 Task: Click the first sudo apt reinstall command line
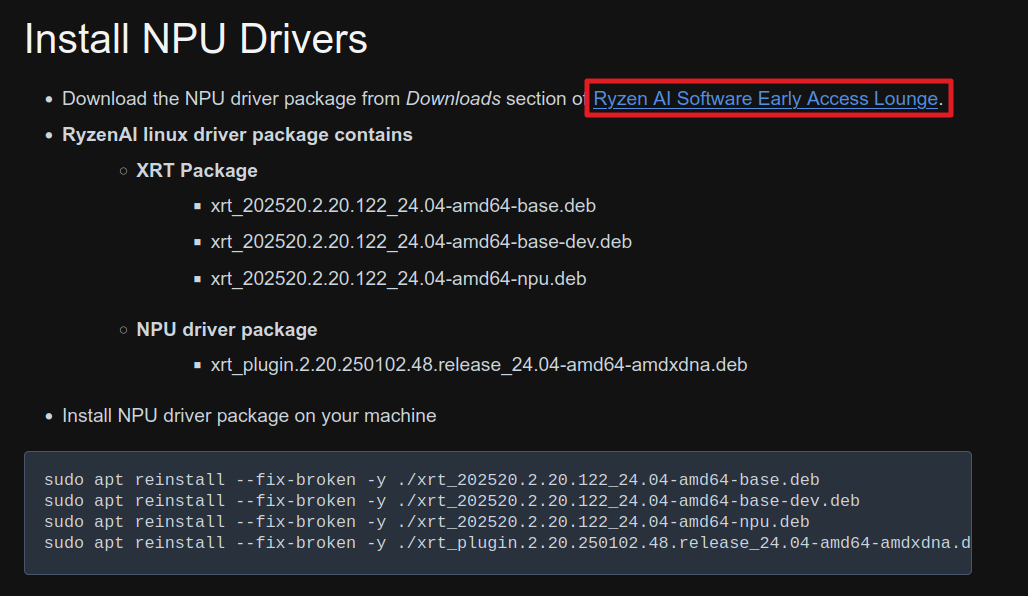(431, 480)
